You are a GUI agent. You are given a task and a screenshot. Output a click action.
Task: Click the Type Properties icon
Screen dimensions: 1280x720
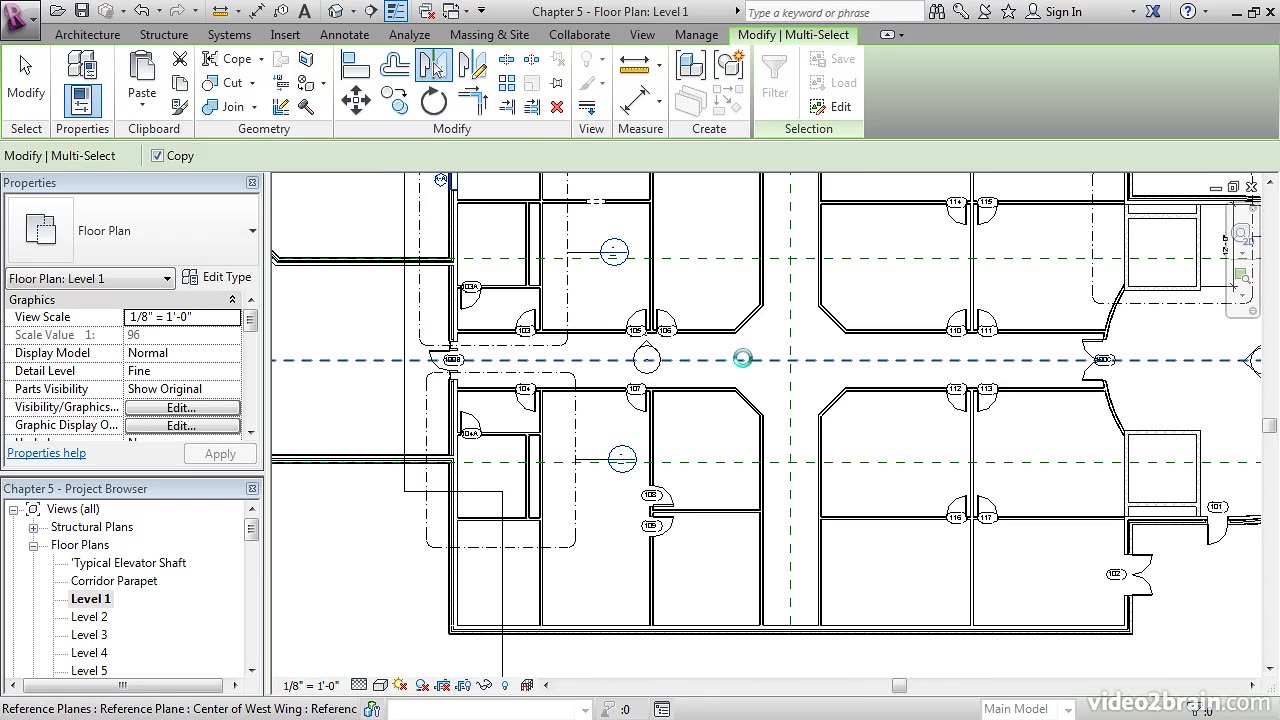pyautogui.click(x=82, y=65)
